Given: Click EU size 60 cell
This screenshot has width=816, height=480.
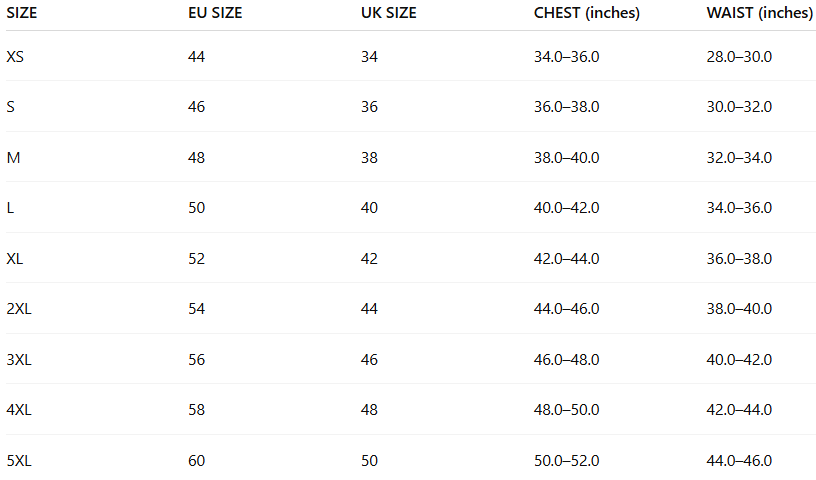Looking at the screenshot, I should tap(196, 461).
